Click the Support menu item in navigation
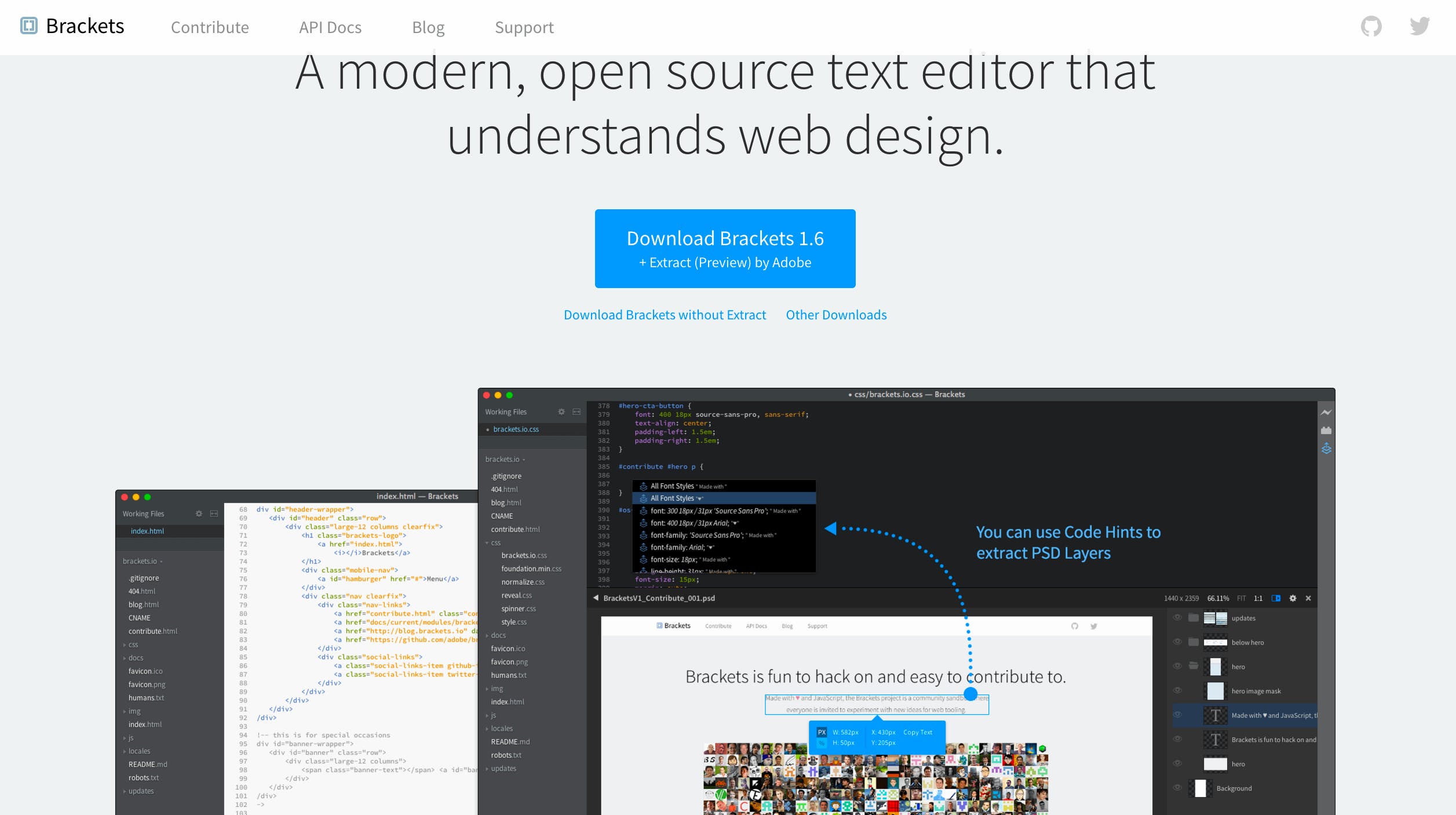 pyautogui.click(x=524, y=27)
